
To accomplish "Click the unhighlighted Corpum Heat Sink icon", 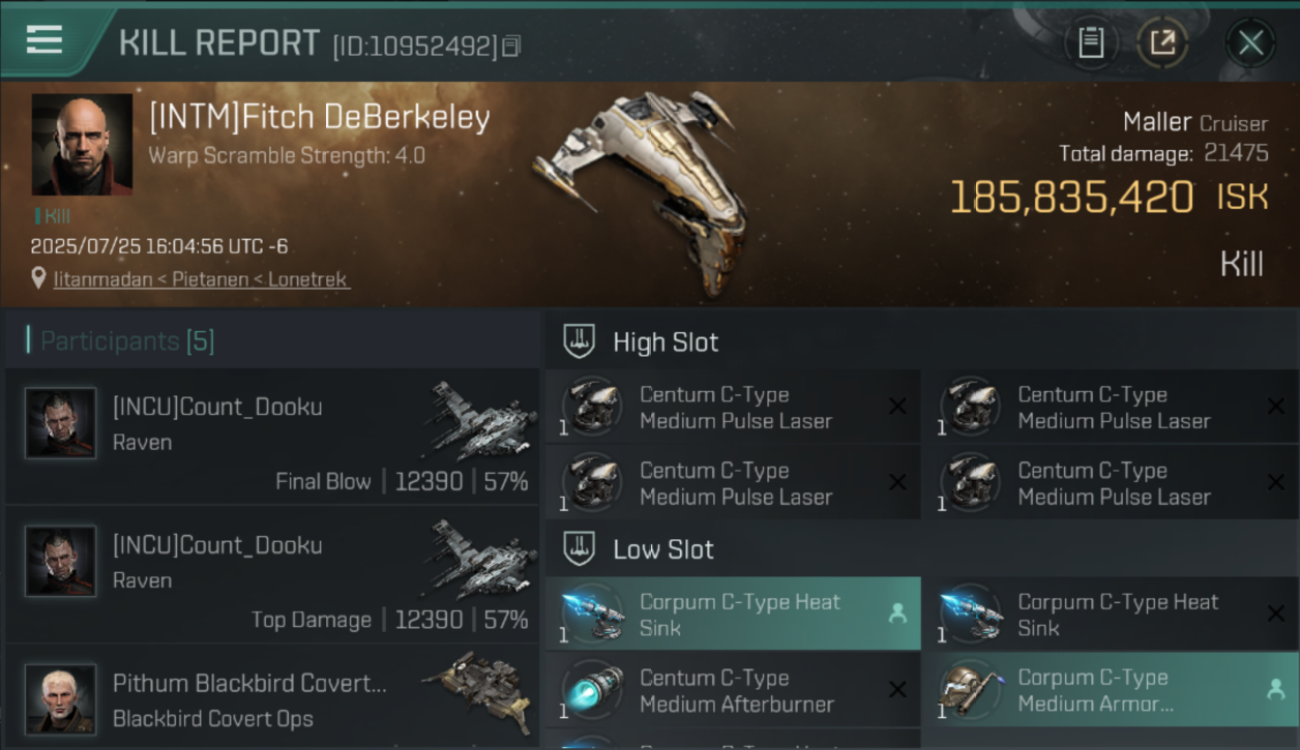I will (970, 614).
